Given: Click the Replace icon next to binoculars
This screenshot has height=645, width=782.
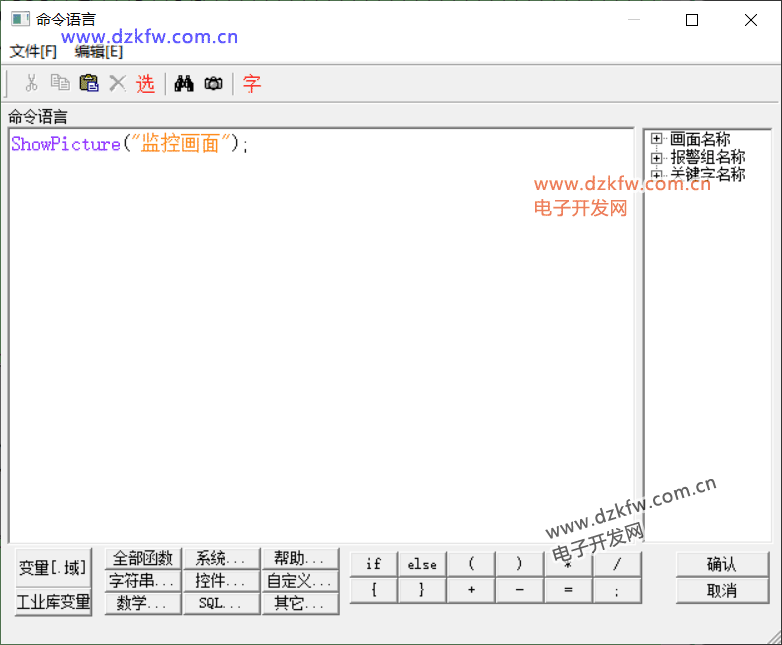Looking at the screenshot, I should click(x=213, y=84).
